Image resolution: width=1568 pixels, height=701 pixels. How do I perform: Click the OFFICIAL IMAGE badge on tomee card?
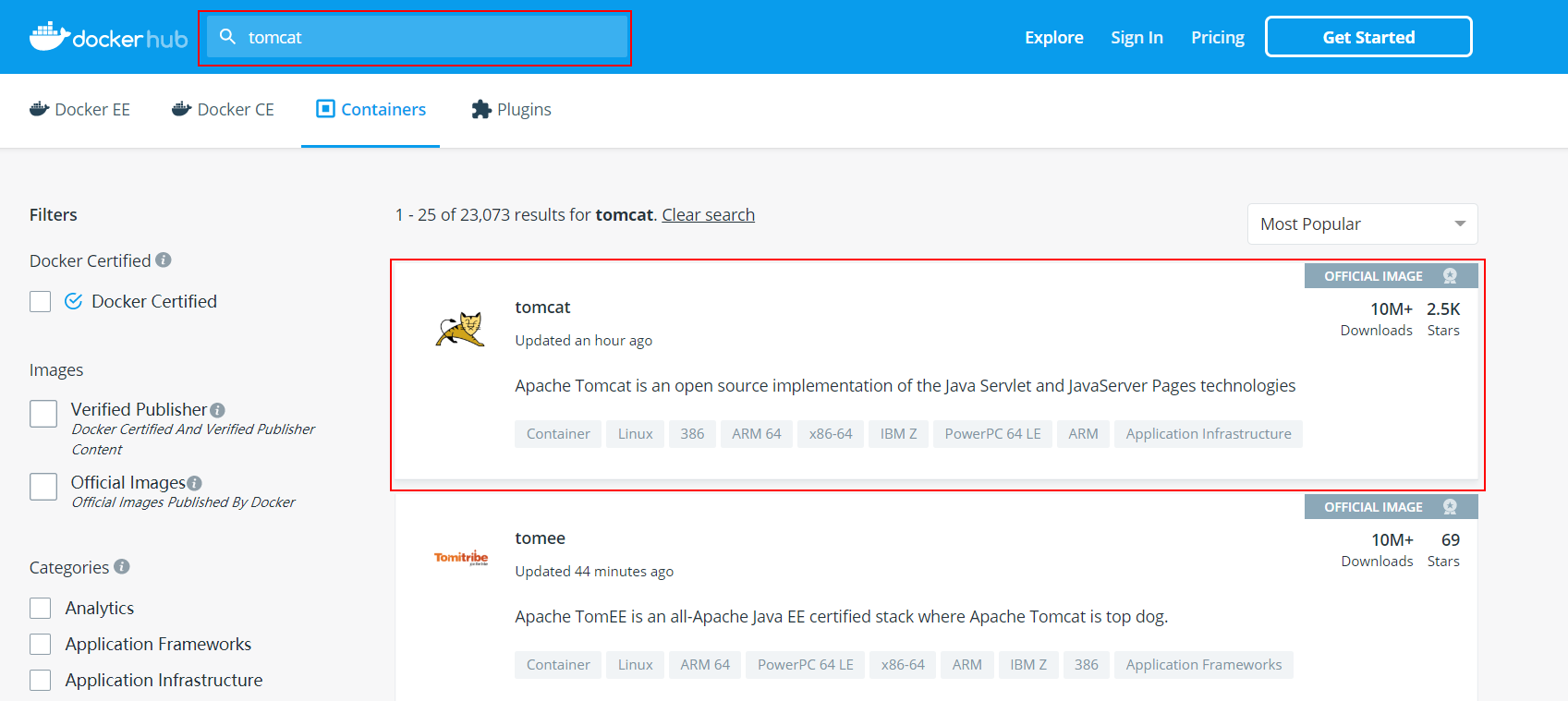point(1391,507)
